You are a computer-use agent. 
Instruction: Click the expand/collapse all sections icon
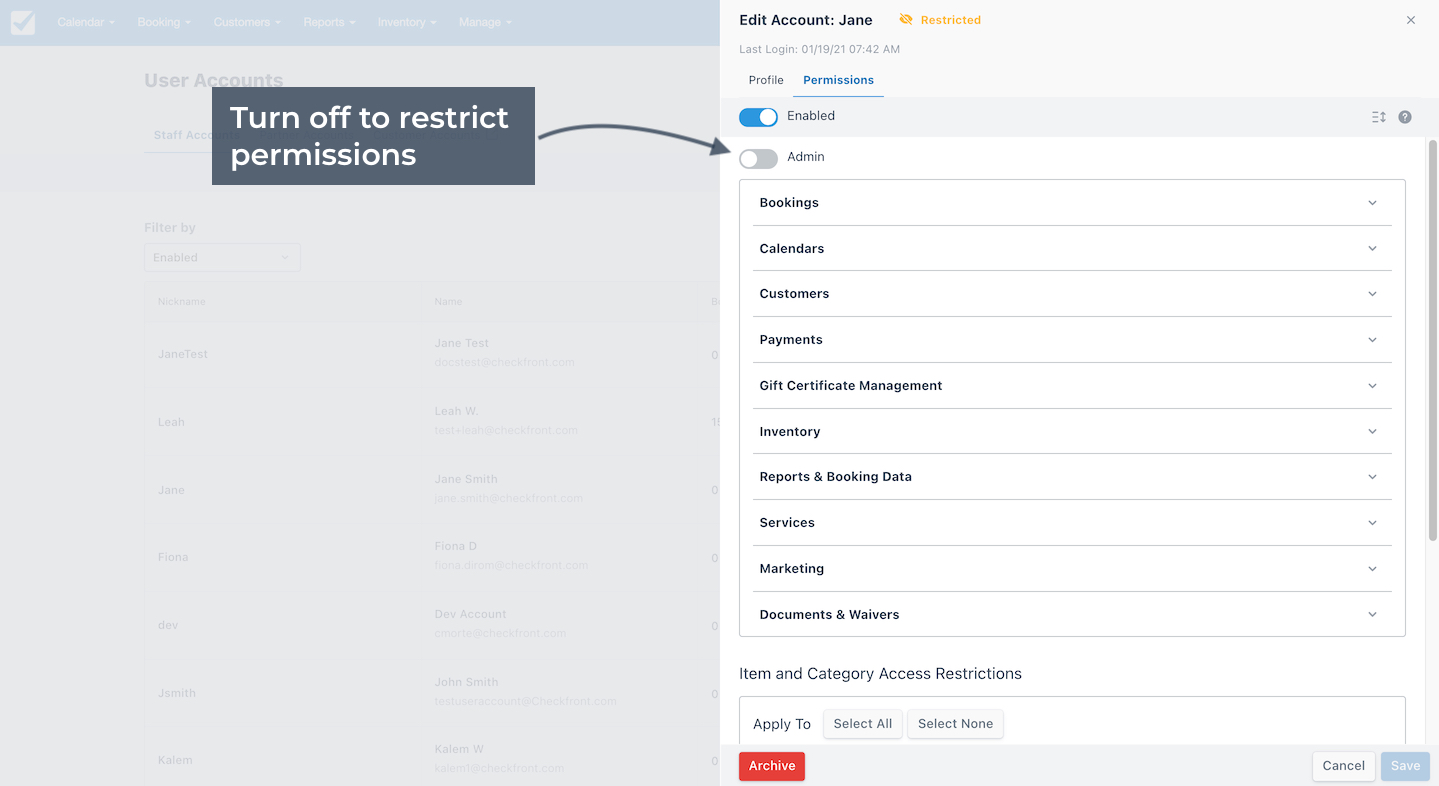pyautogui.click(x=1379, y=117)
